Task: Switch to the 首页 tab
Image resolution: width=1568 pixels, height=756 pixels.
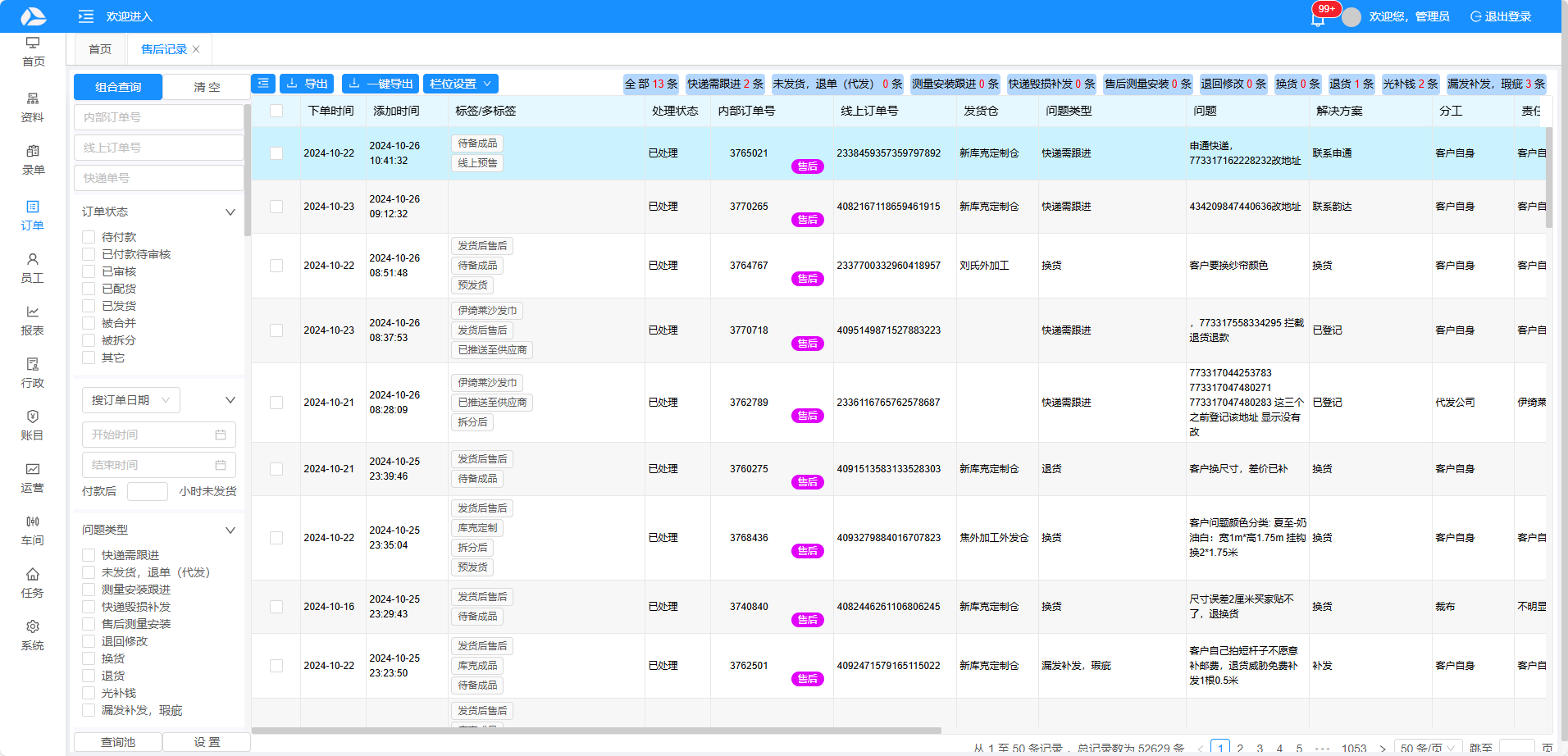Action: pos(100,49)
